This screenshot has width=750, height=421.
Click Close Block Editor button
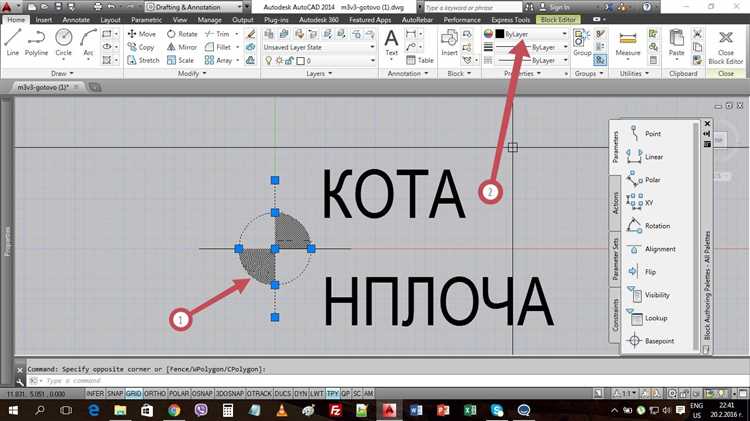coord(726,47)
